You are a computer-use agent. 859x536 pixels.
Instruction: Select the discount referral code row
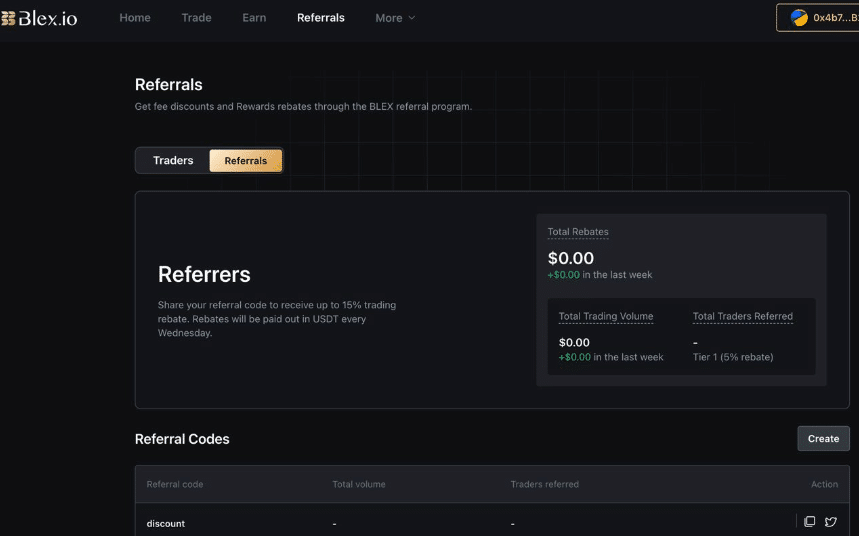[492, 521]
